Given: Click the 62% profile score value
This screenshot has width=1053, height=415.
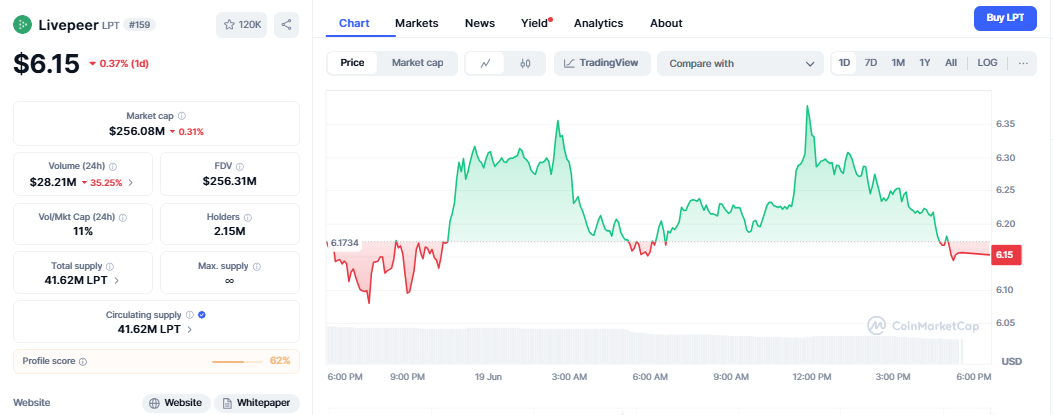Looking at the screenshot, I should [280, 361].
